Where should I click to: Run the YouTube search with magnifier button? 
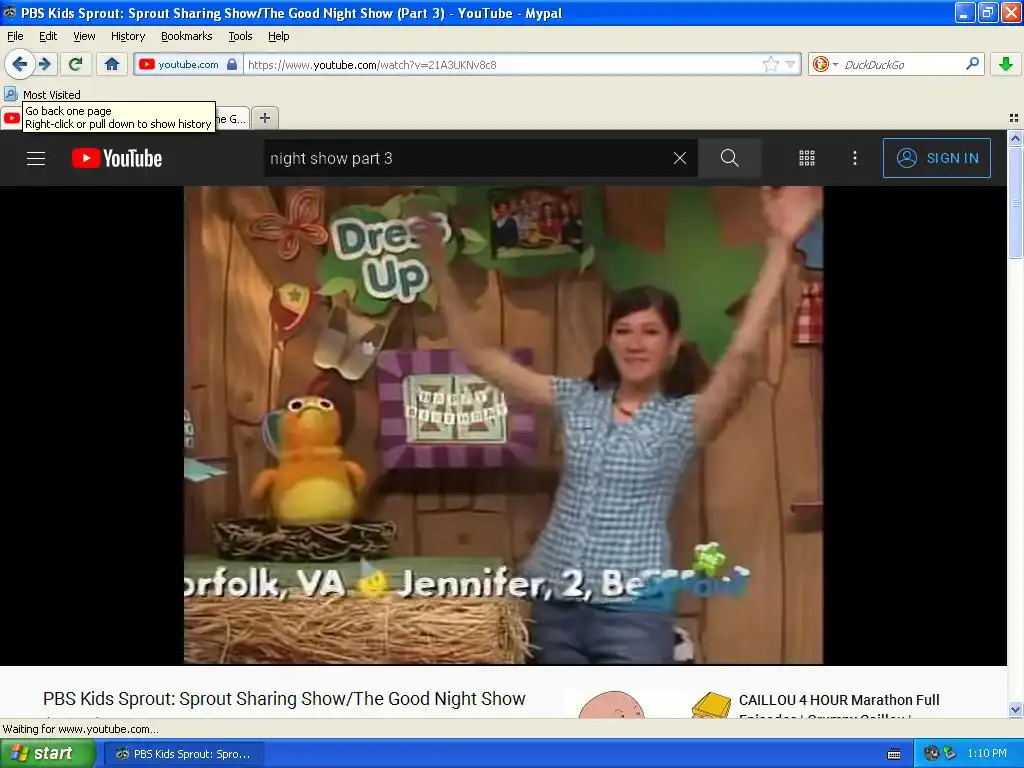(x=729, y=158)
